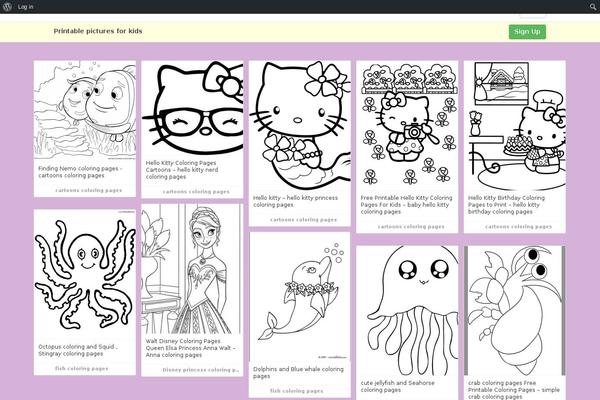
Task: Open the octopus coloring thumbnail
Action: click(x=85, y=274)
